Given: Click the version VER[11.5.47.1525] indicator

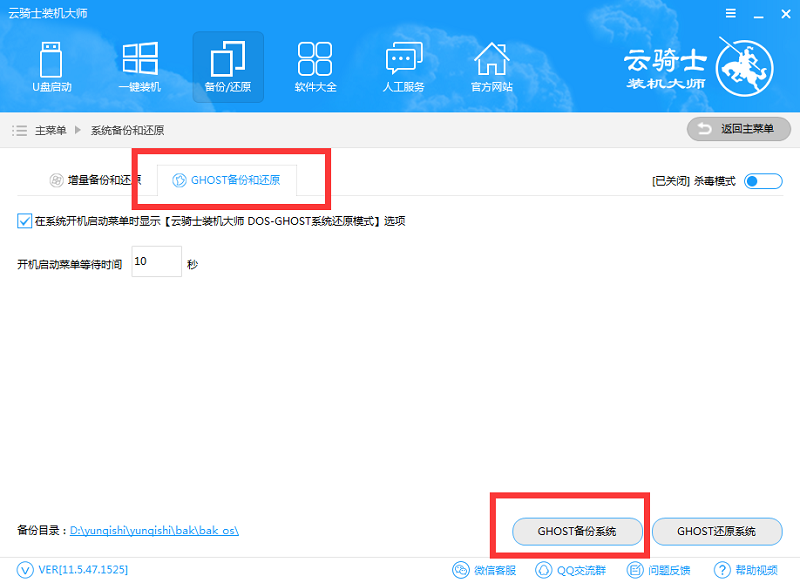Looking at the screenshot, I should [x=72, y=570].
